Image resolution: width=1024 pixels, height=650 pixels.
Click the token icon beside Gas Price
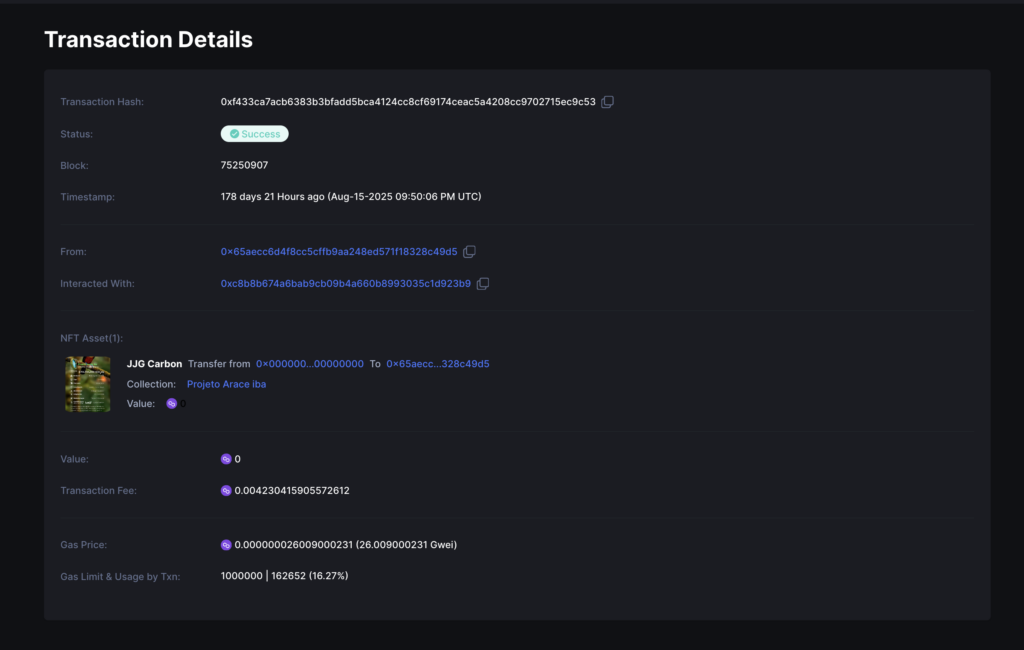[226, 545]
